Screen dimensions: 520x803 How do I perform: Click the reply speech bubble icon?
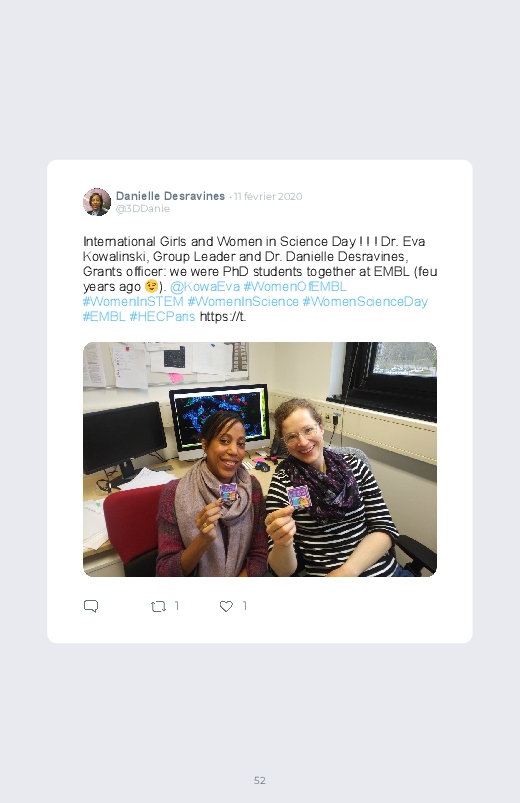point(91,606)
